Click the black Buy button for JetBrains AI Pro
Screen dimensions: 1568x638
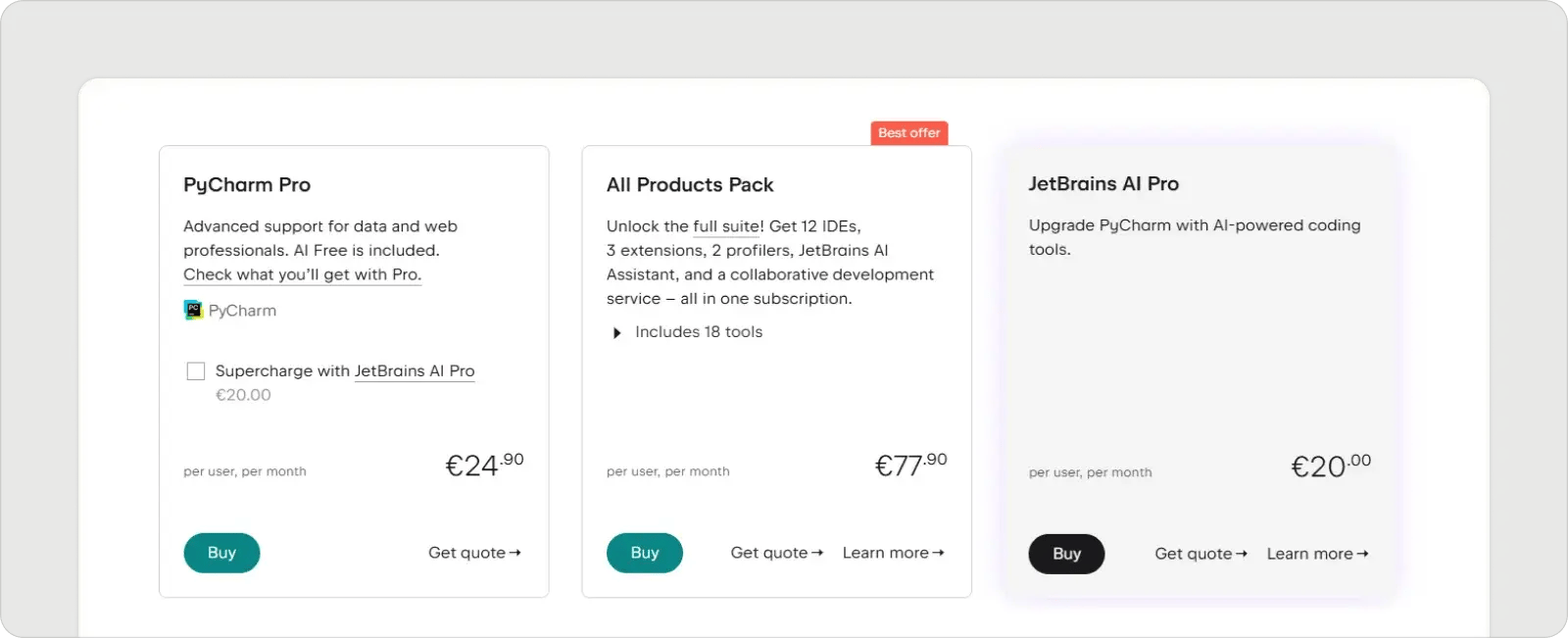pos(1066,554)
